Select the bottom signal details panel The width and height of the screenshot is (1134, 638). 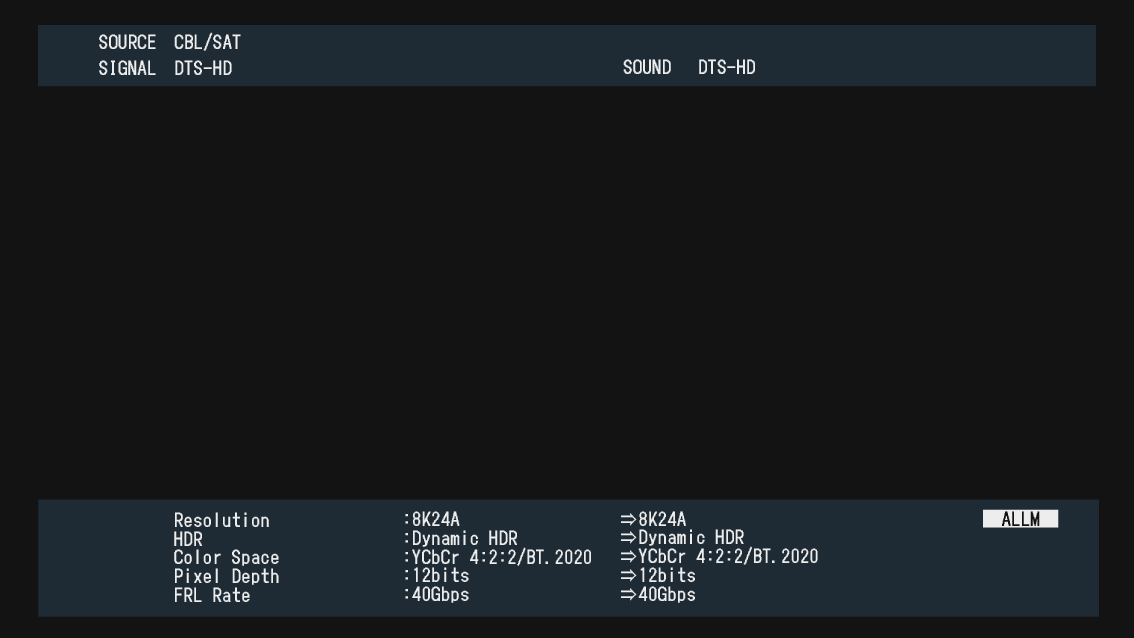[567, 557]
